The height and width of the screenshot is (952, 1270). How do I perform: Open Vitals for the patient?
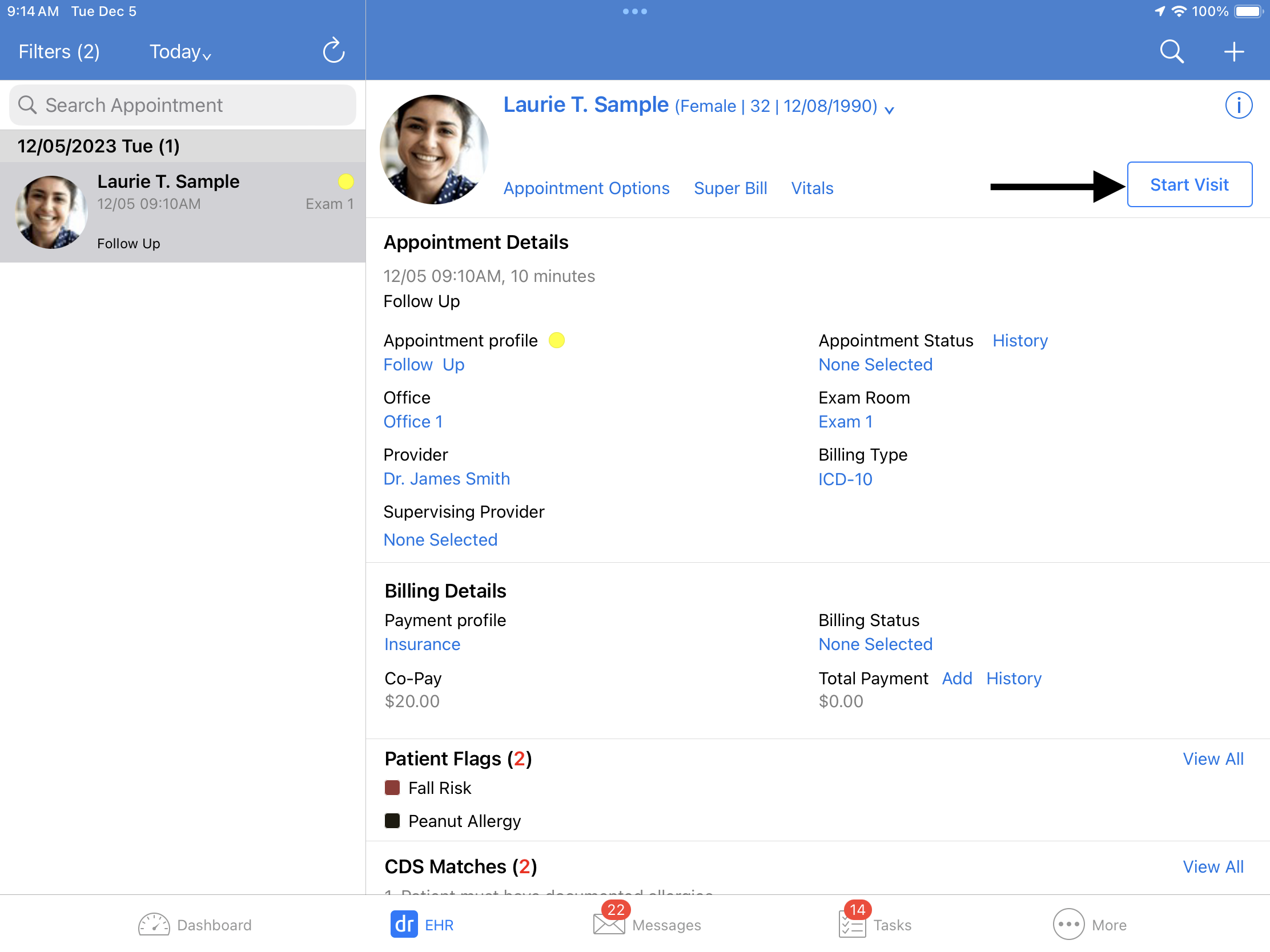[812, 188]
